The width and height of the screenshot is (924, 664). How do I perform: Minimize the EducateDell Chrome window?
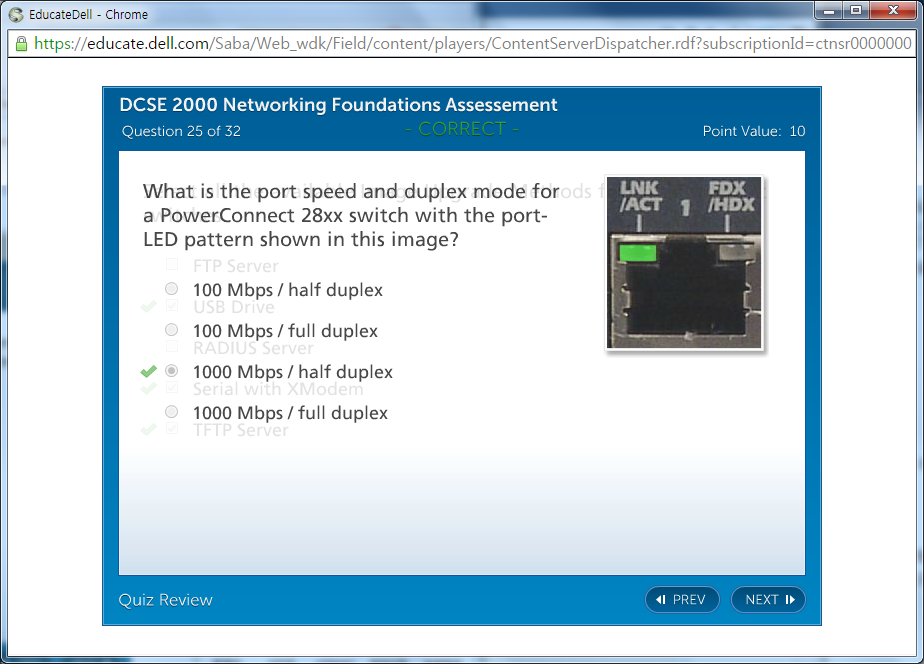829,10
